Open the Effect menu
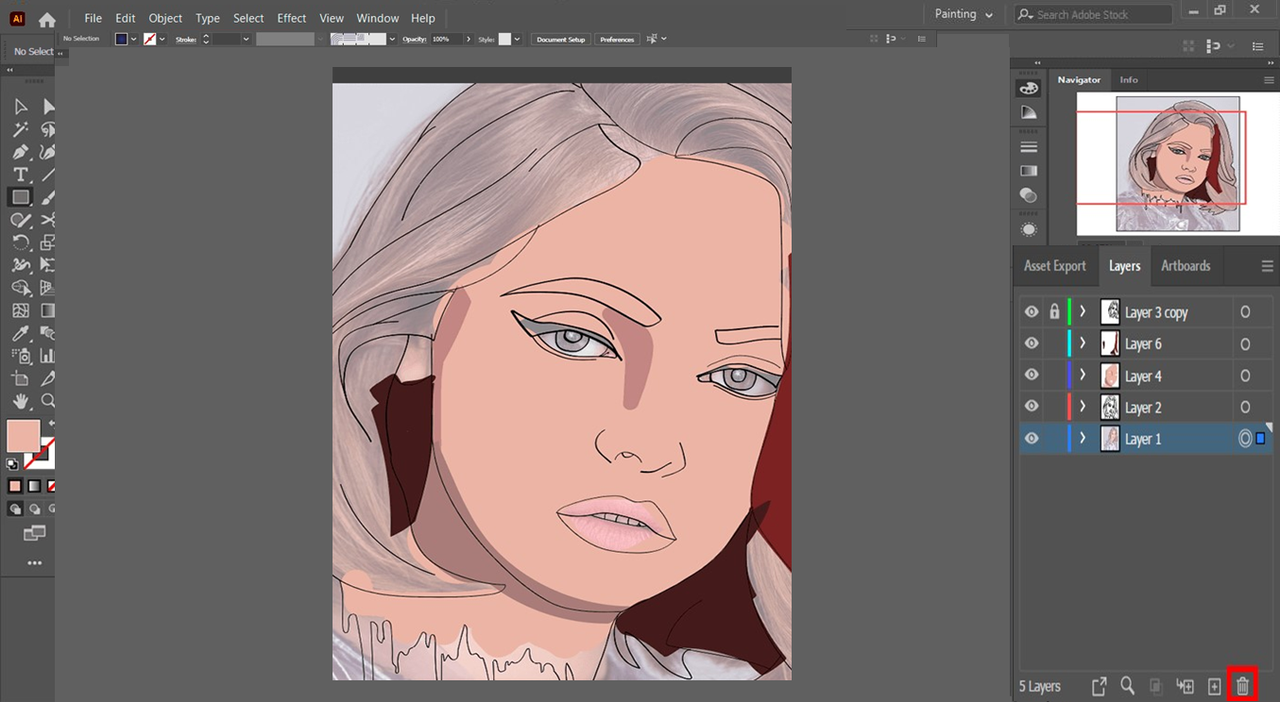Screen dimensions: 1280x702 coord(292,18)
